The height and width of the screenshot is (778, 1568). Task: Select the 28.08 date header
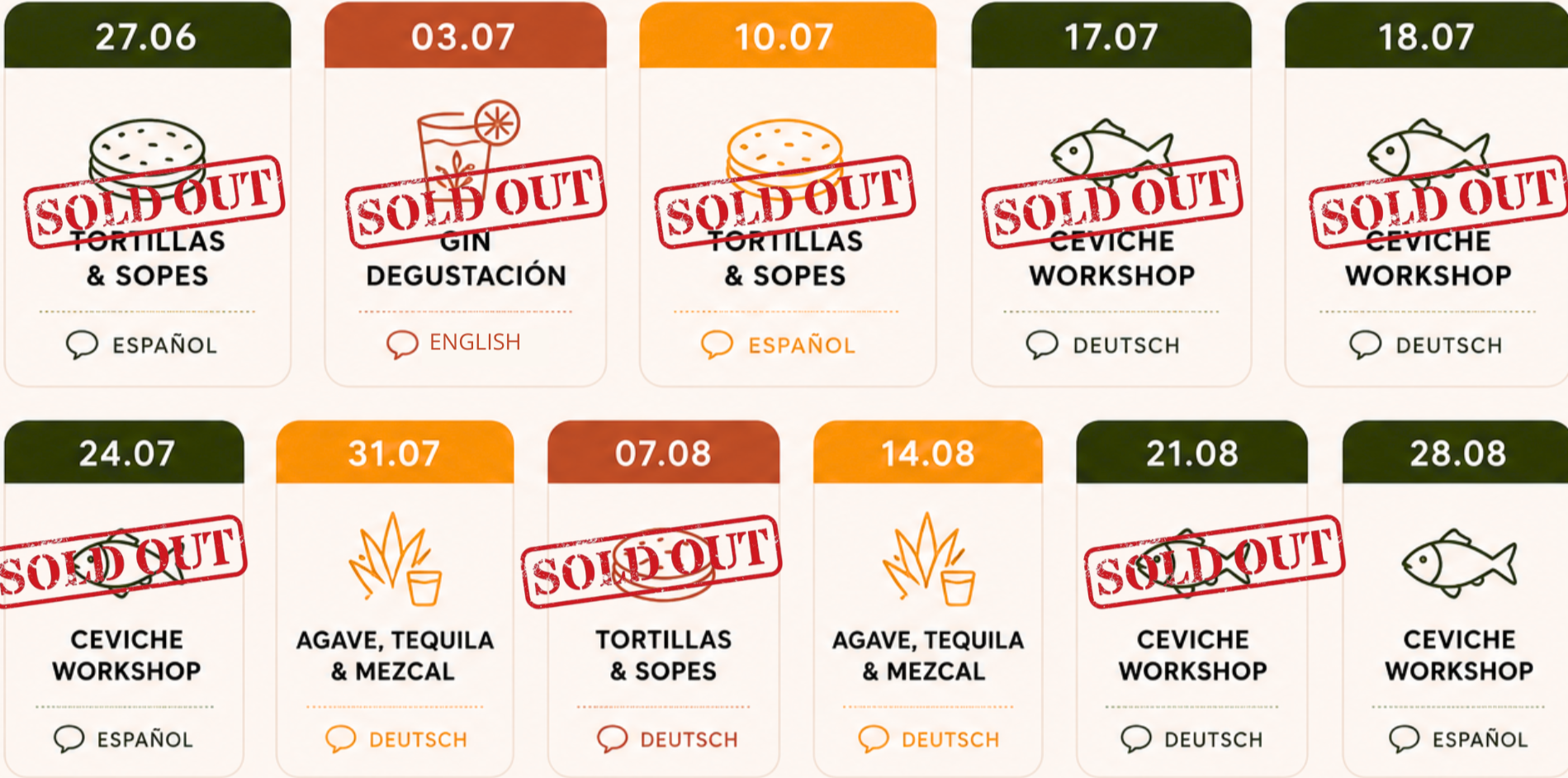coord(1455,453)
